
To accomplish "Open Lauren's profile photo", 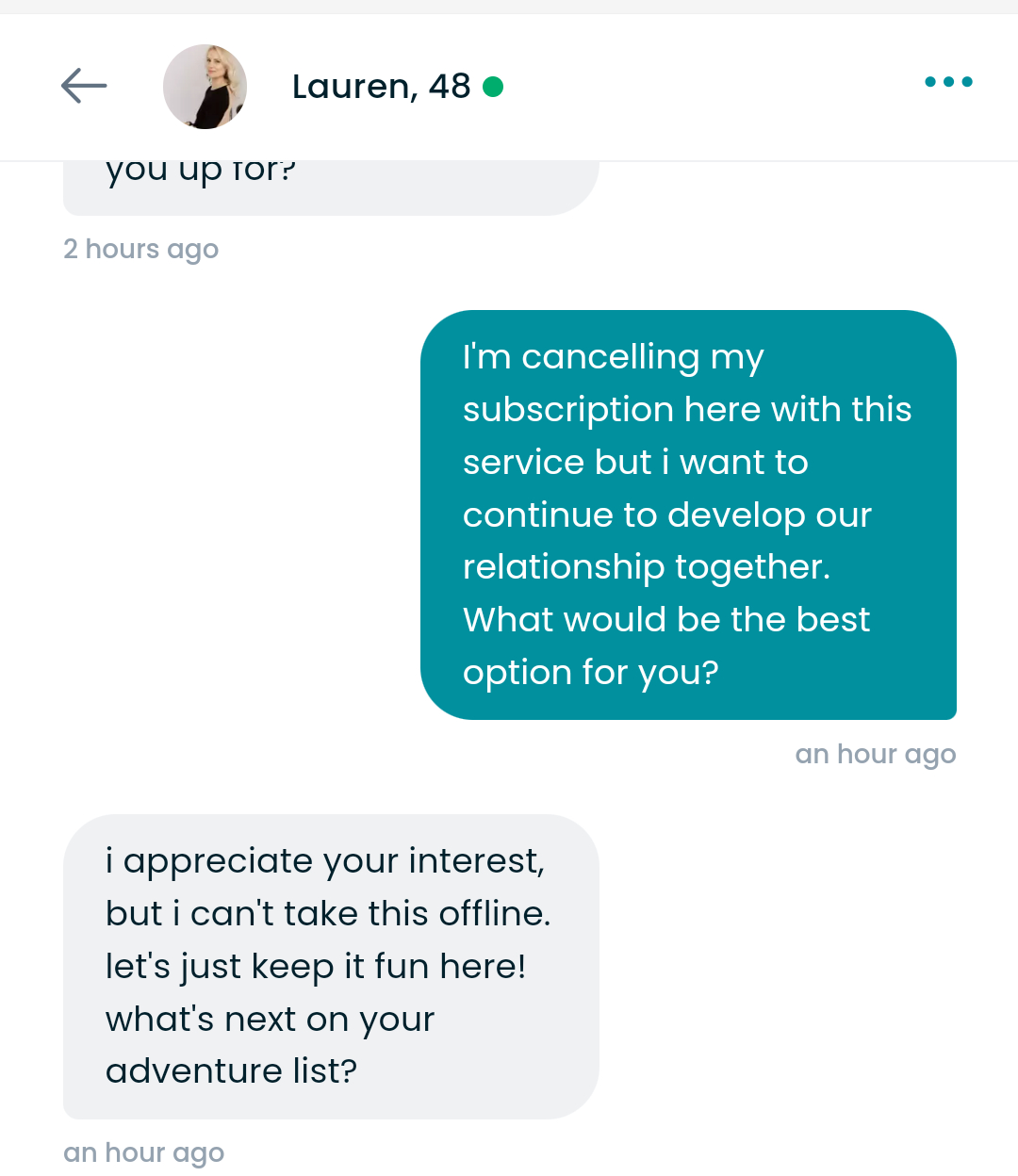I will (205, 87).
